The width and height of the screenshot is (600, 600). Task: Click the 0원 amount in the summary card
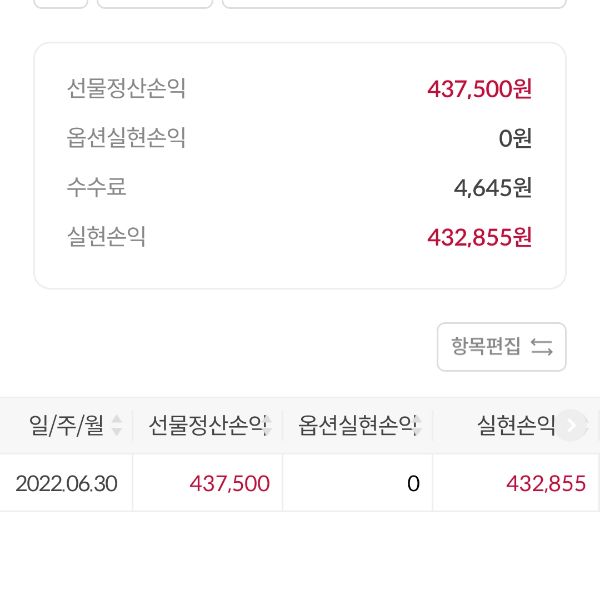point(515,138)
